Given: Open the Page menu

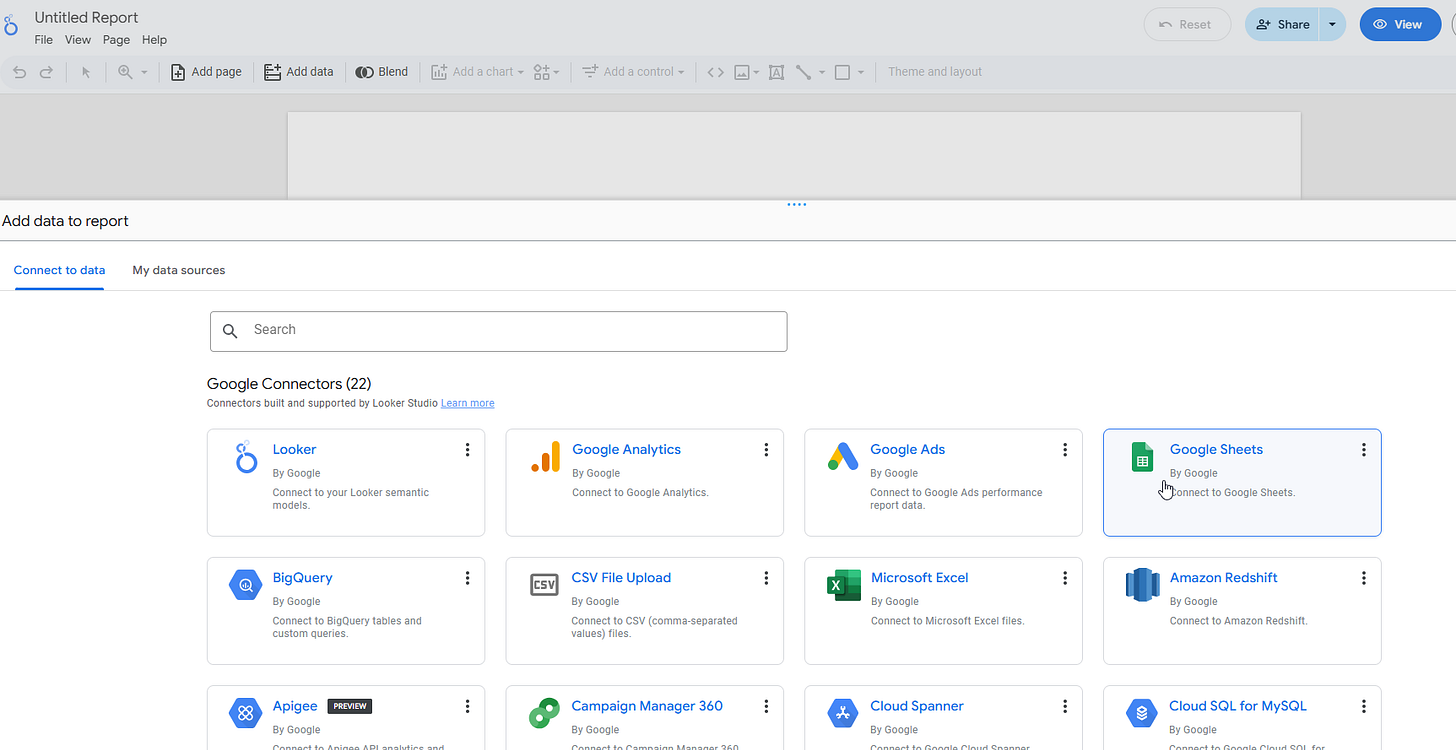Looking at the screenshot, I should (x=116, y=40).
